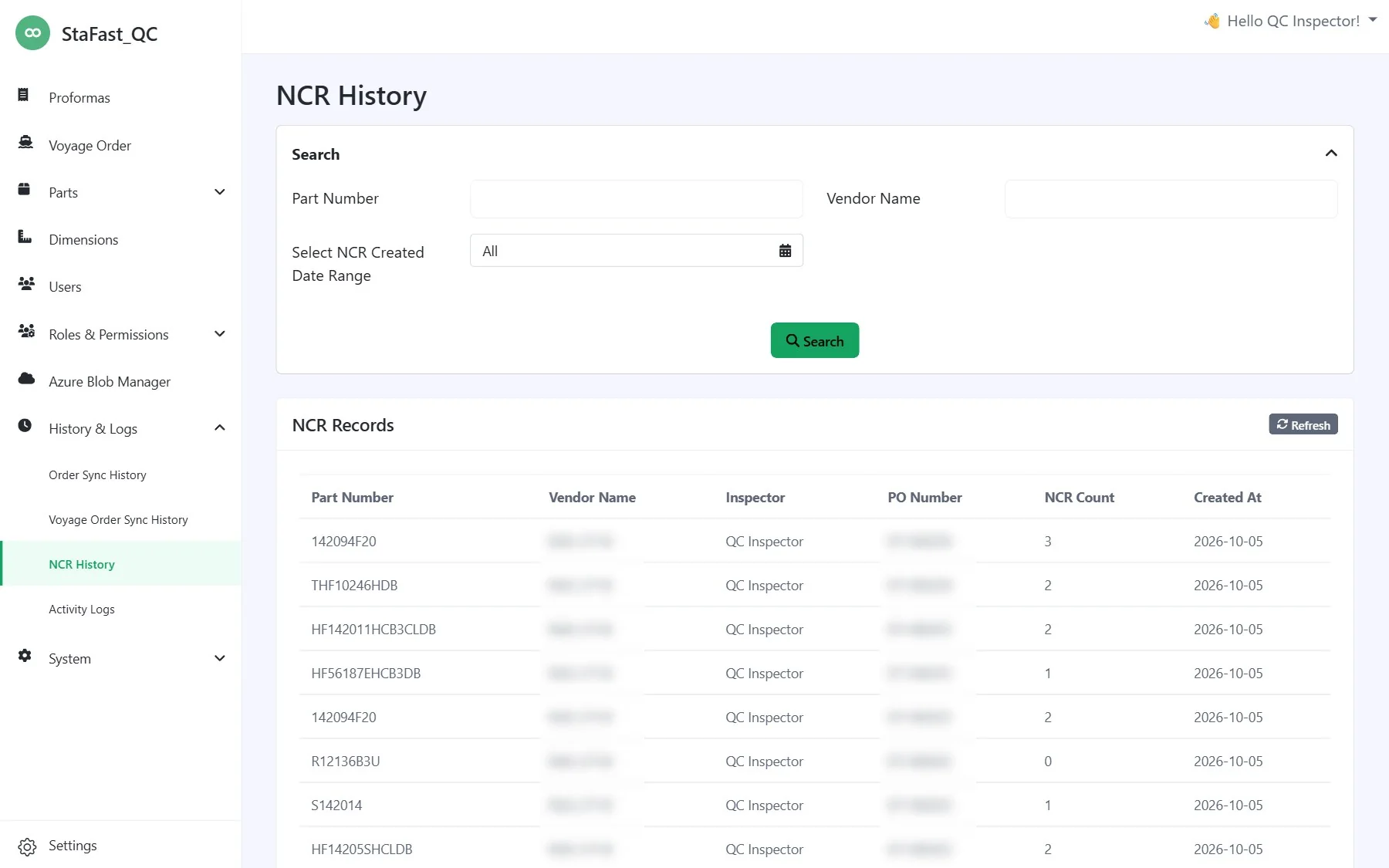The width and height of the screenshot is (1389, 868).
Task: Click the Inspector column header
Action: point(755,498)
